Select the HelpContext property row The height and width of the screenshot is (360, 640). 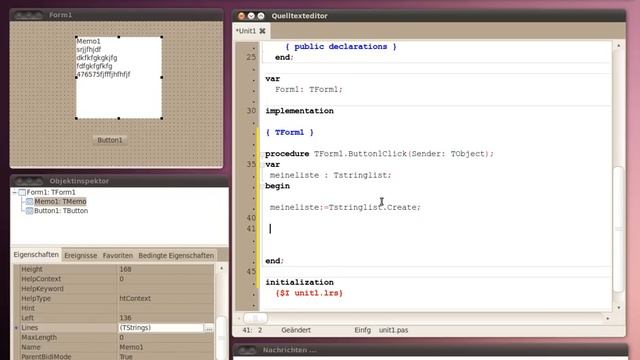tap(113, 279)
